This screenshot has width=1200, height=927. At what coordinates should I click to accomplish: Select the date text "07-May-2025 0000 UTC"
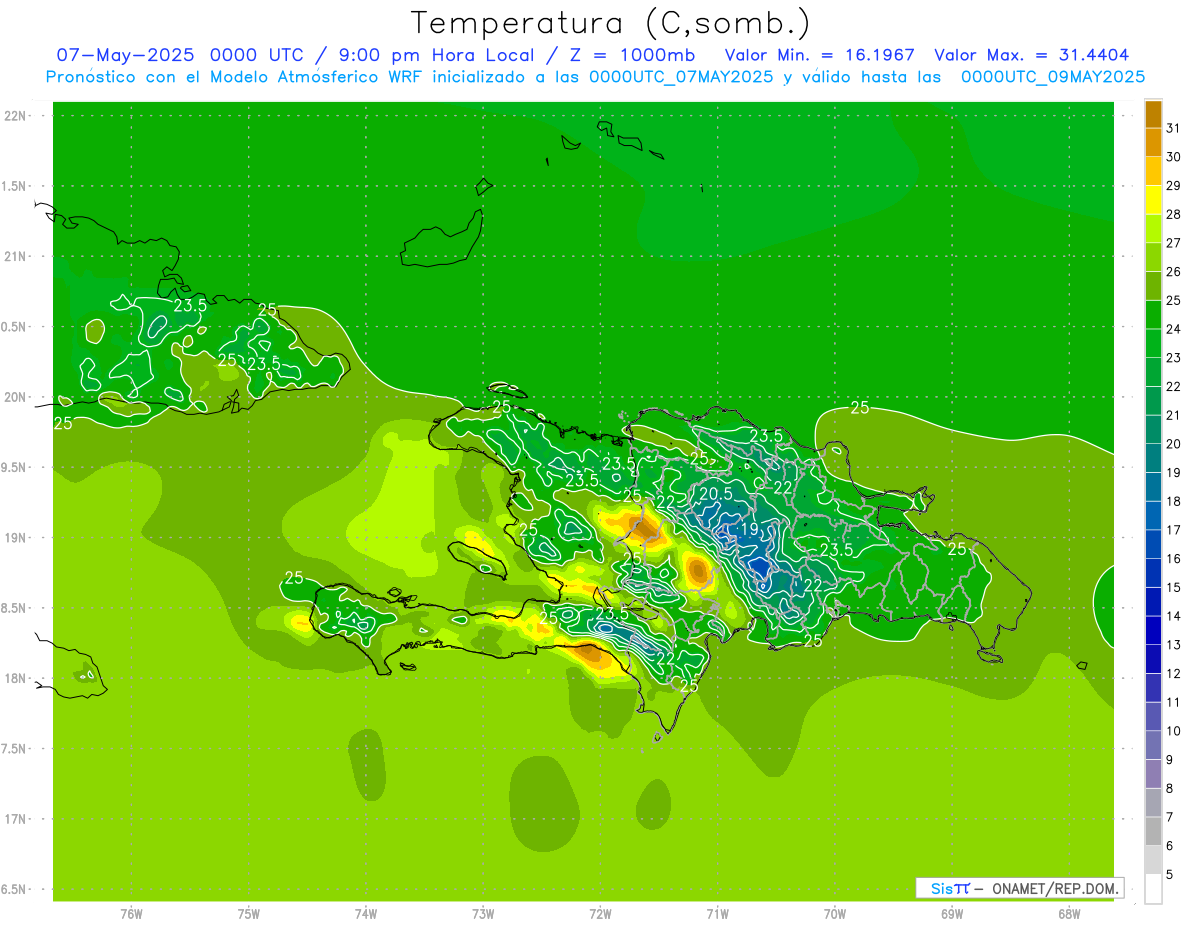177,55
